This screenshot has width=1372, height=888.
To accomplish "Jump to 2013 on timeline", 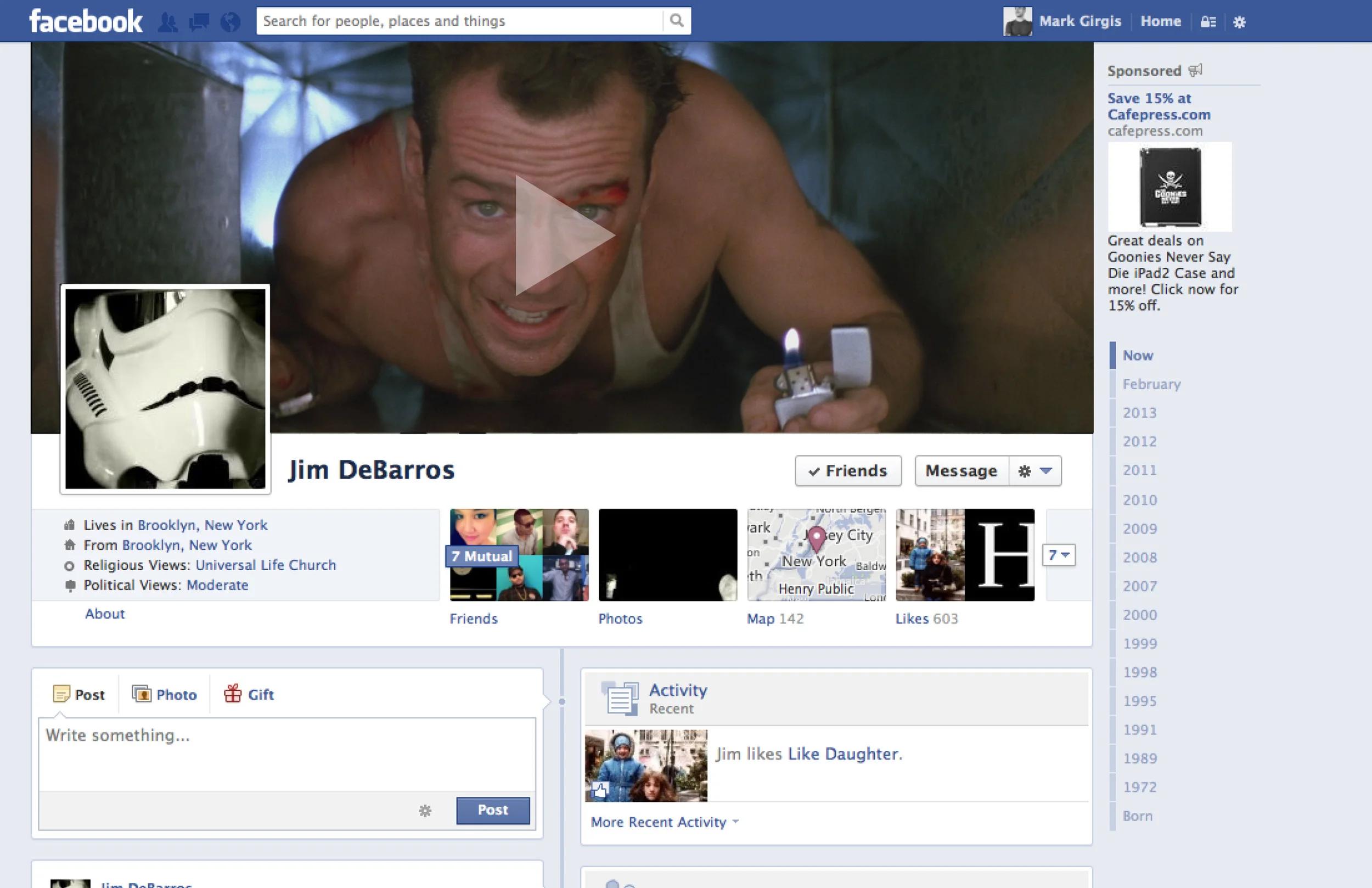I will tap(1139, 413).
